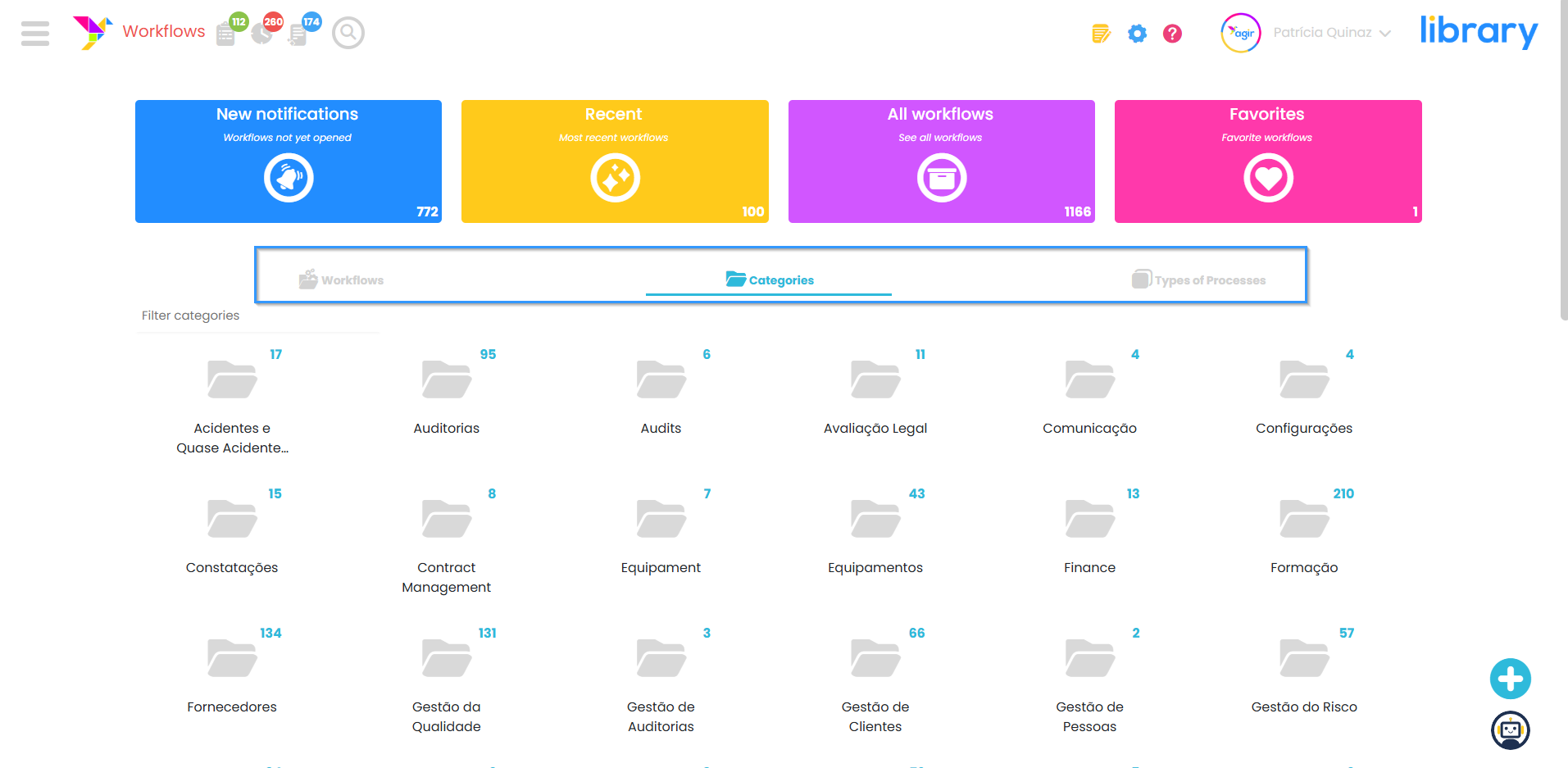Click count 772 on New notifications
The height and width of the screenshot is (768, 1568).
click(x=428, y=211)
